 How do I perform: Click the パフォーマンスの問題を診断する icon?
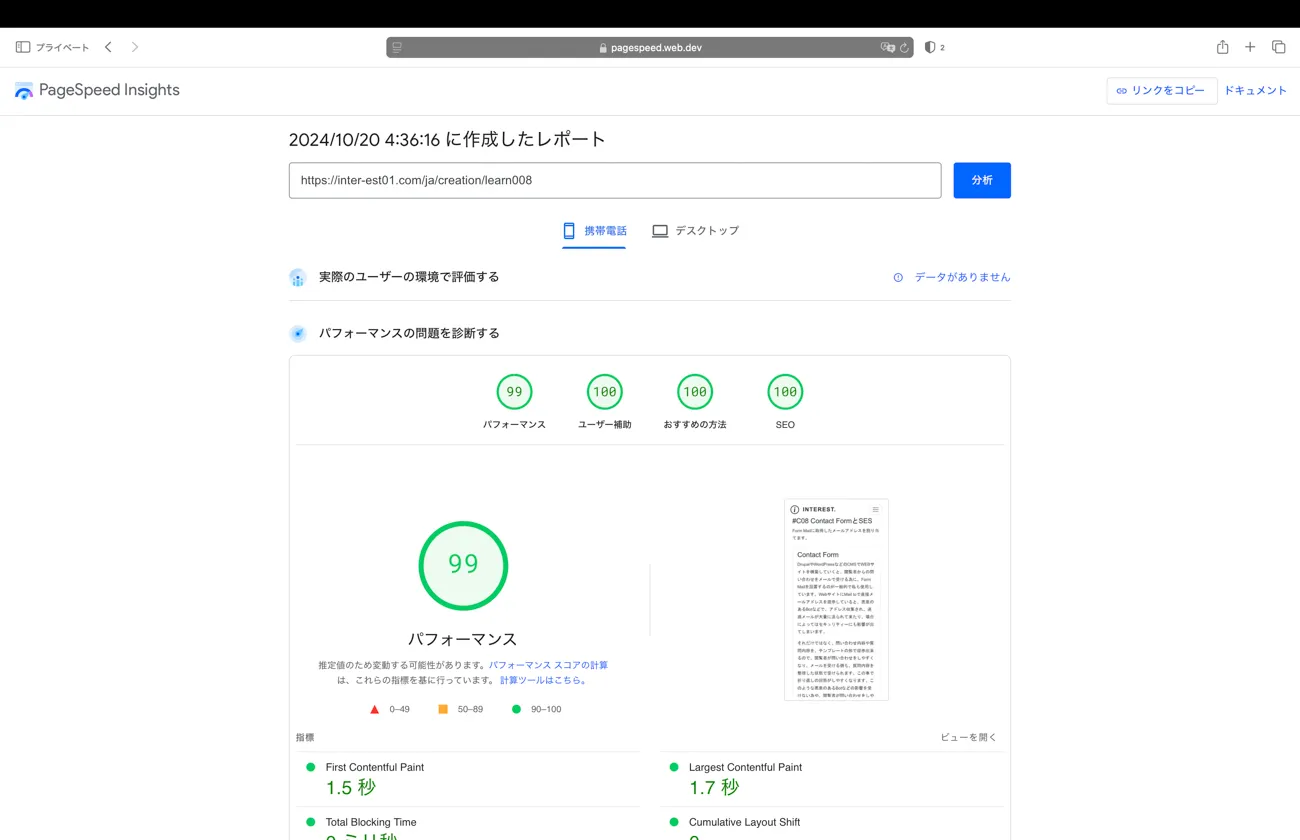pos(297,333)
